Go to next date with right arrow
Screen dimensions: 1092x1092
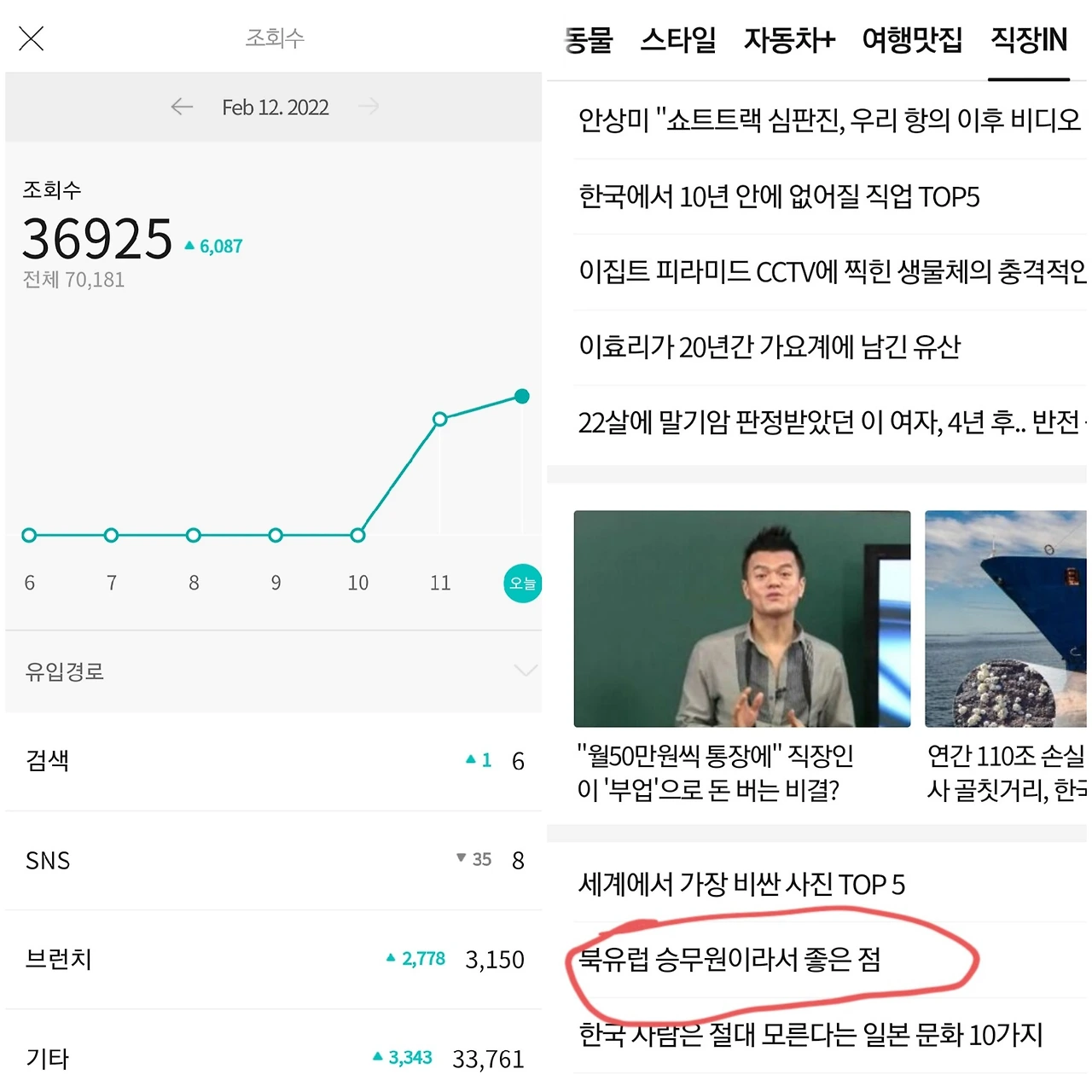[x=369, y=107]
